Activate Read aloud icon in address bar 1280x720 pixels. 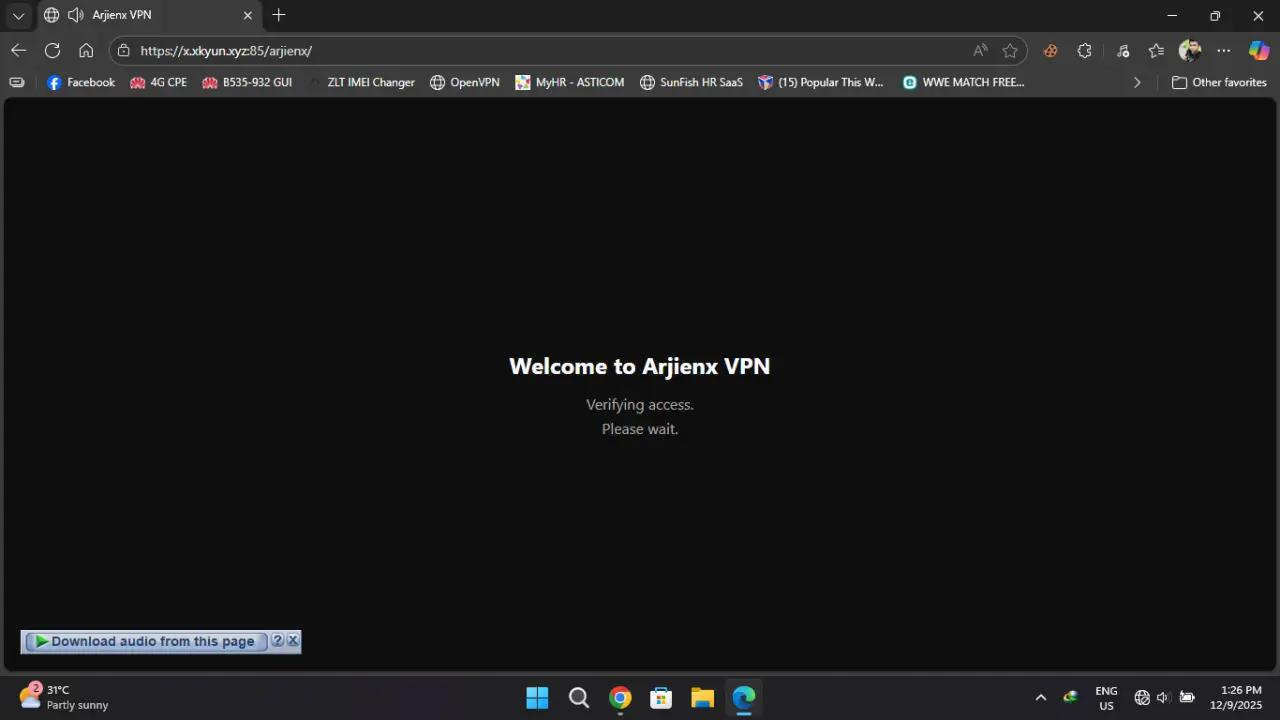[x=980, y=50]
